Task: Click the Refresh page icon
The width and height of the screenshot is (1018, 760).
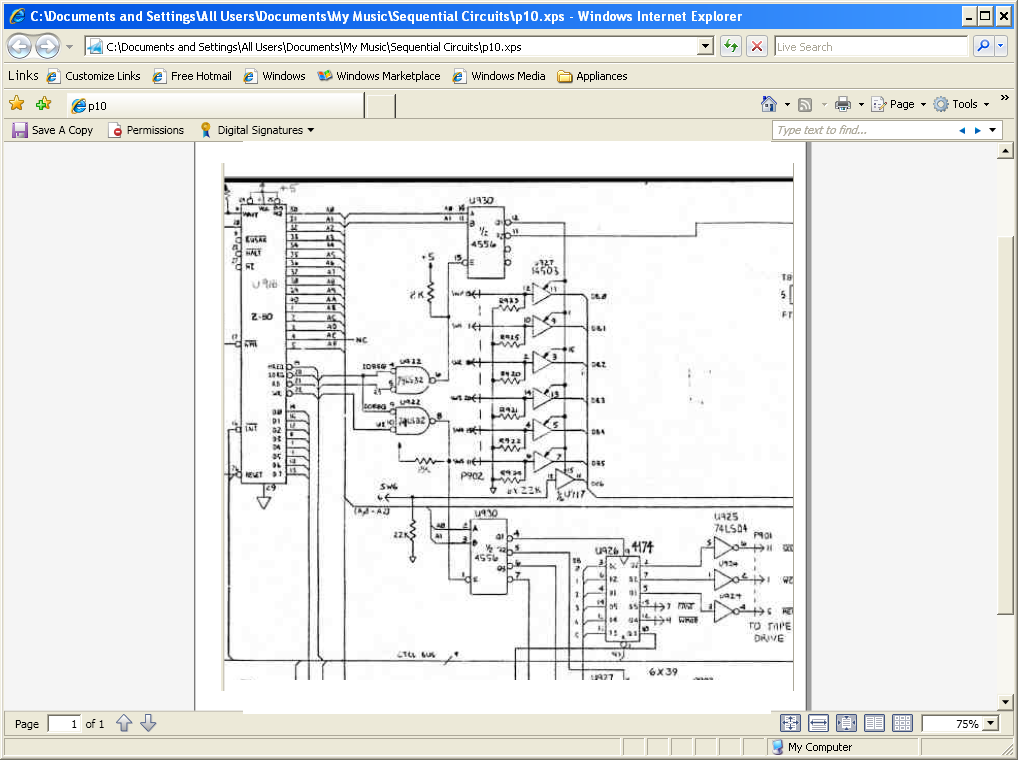Action: (731, 46)
